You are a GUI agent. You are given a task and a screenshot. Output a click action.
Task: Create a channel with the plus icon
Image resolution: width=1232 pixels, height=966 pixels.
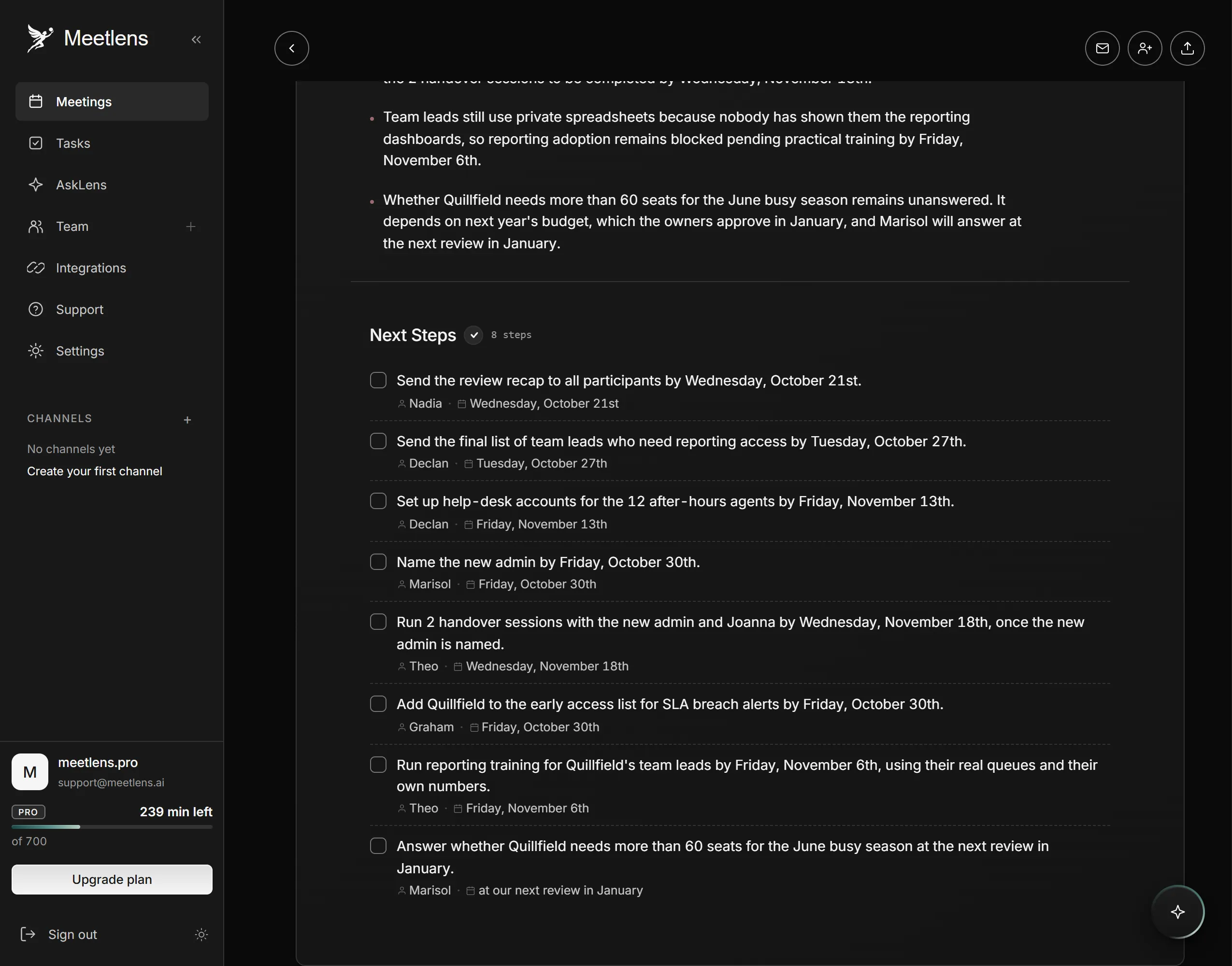click(187, 420)
